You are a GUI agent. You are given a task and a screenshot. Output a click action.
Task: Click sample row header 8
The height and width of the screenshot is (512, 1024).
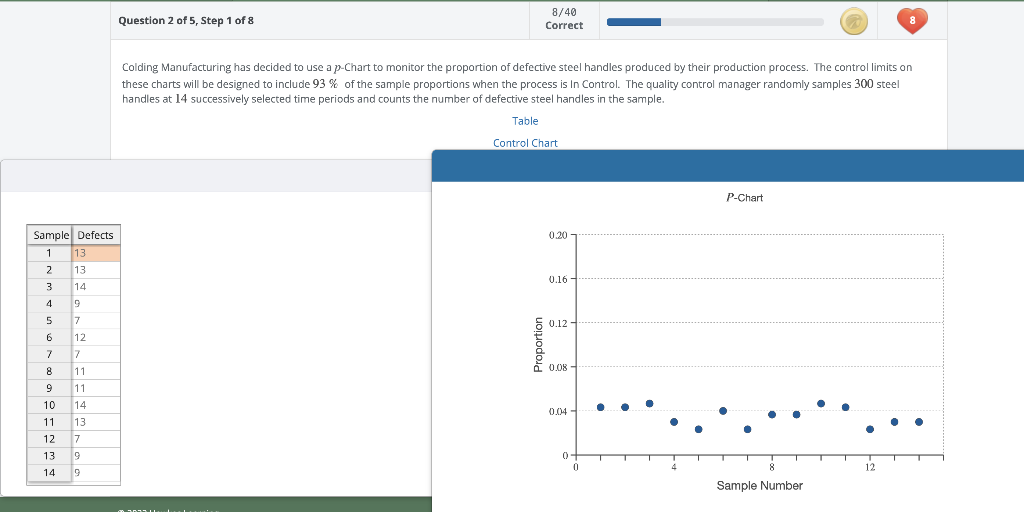click(x=50, y=371)
